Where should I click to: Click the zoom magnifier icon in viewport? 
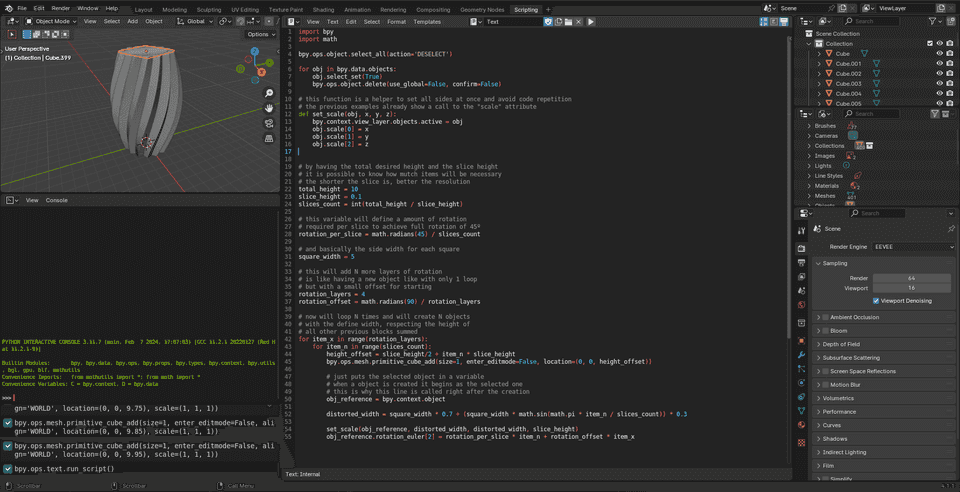269,93
